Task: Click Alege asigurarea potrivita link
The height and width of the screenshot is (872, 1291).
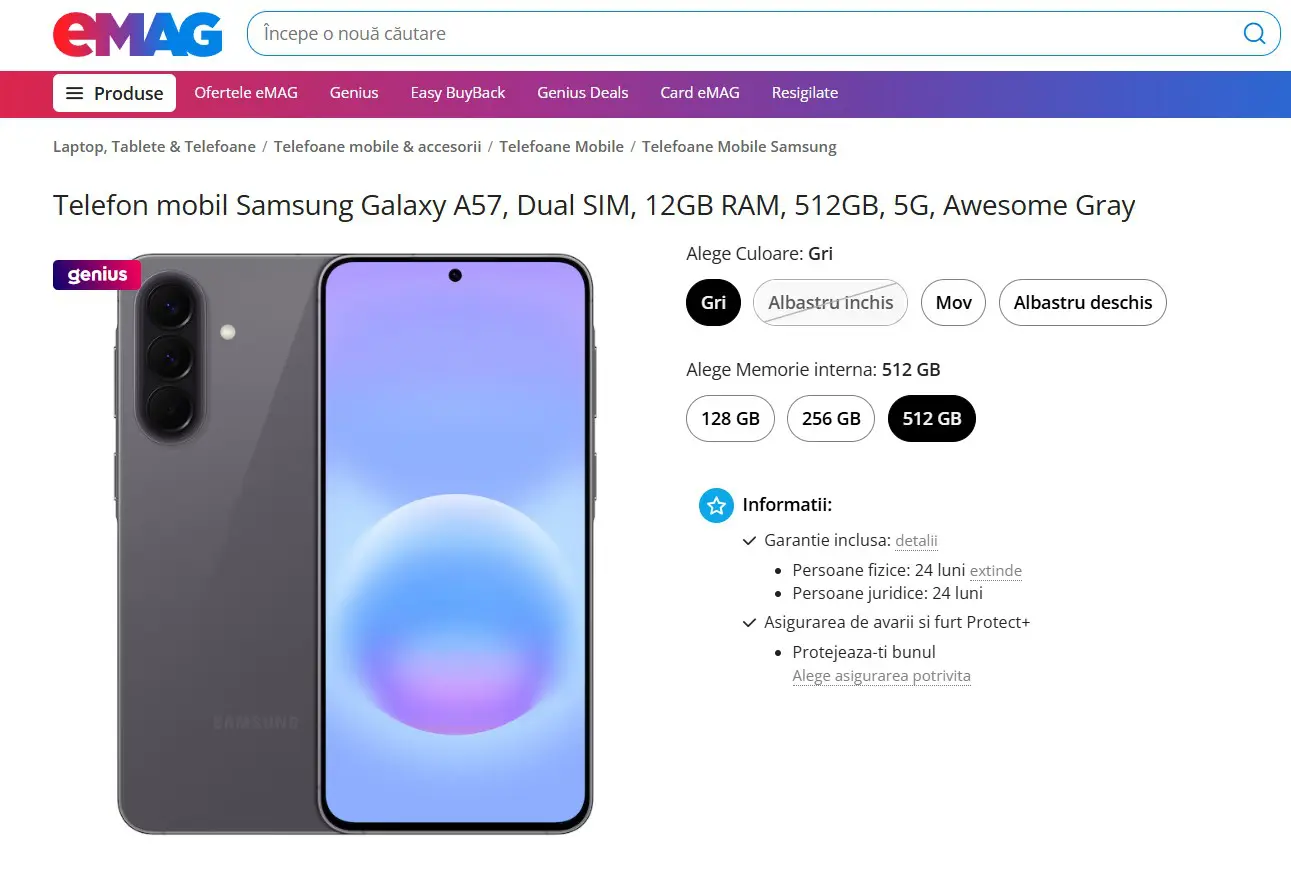Action: (881, 676)
